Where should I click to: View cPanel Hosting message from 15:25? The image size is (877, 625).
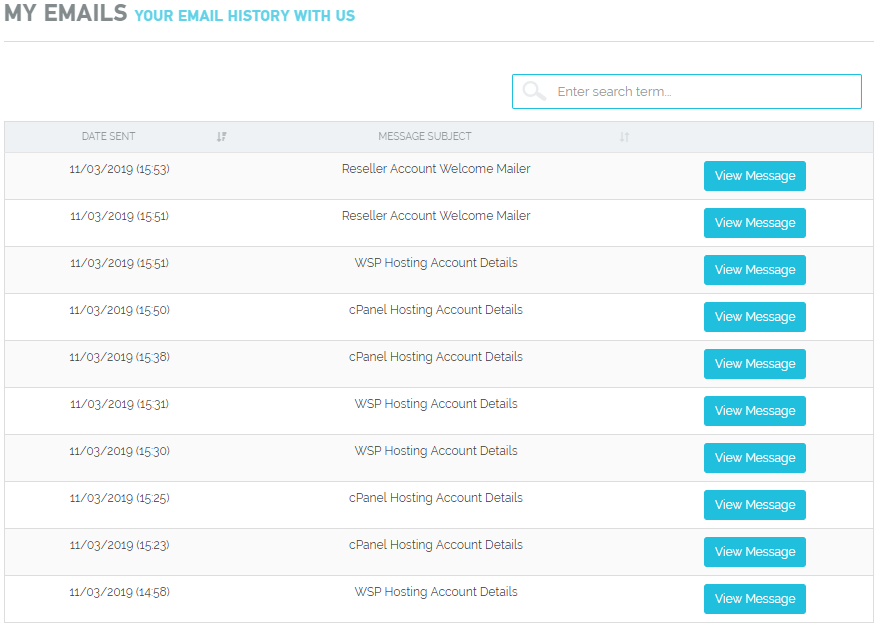tap(755, 505)
